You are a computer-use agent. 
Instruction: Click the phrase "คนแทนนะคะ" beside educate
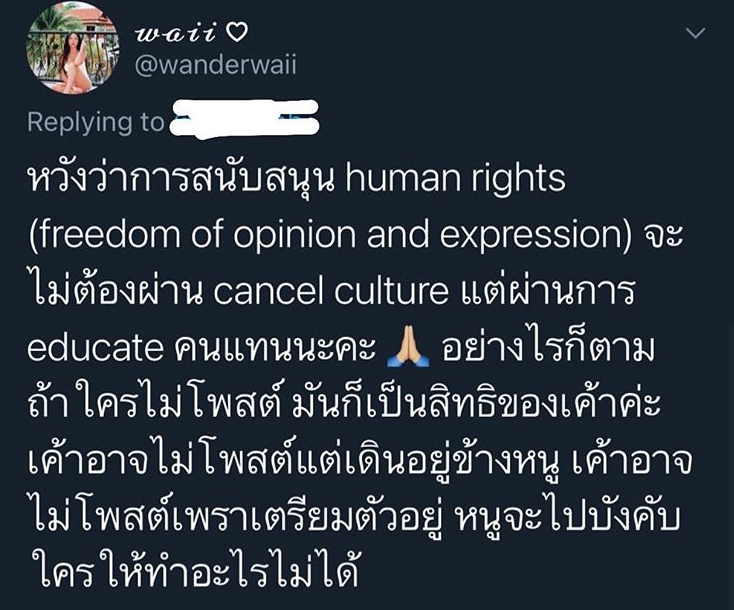pyautogui.click(x=274, y=348)
